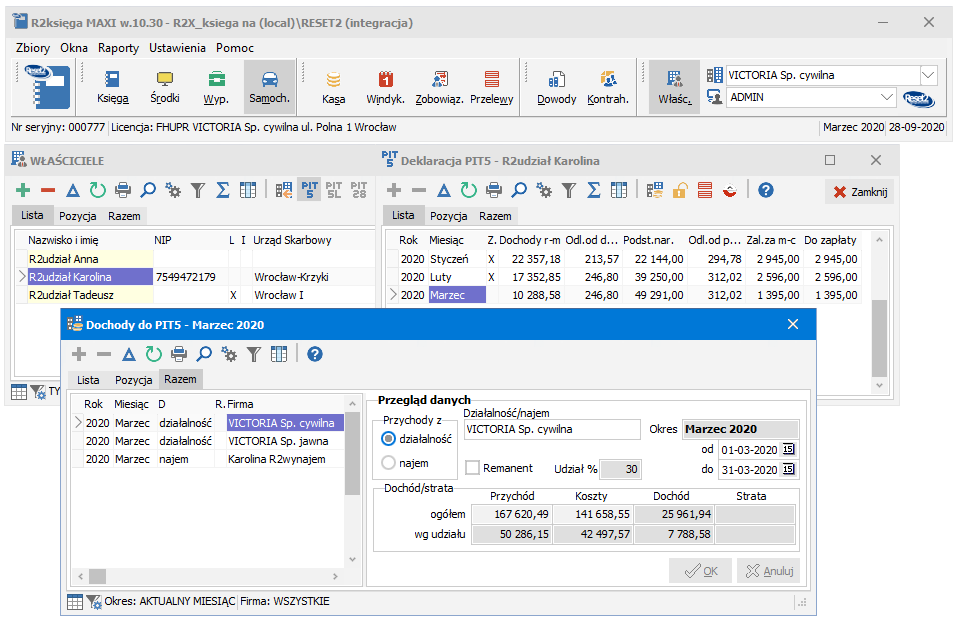Click the Anuluj button

768,571
